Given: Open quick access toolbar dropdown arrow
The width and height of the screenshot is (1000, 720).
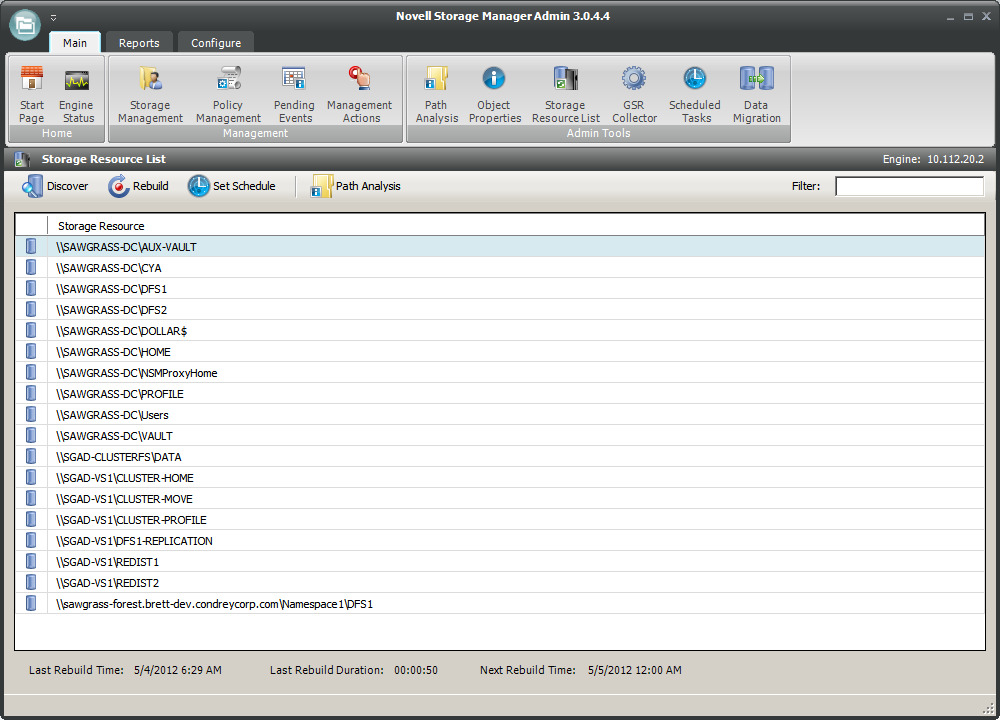Looking at the screenshot, I should (x=54, y=18).
